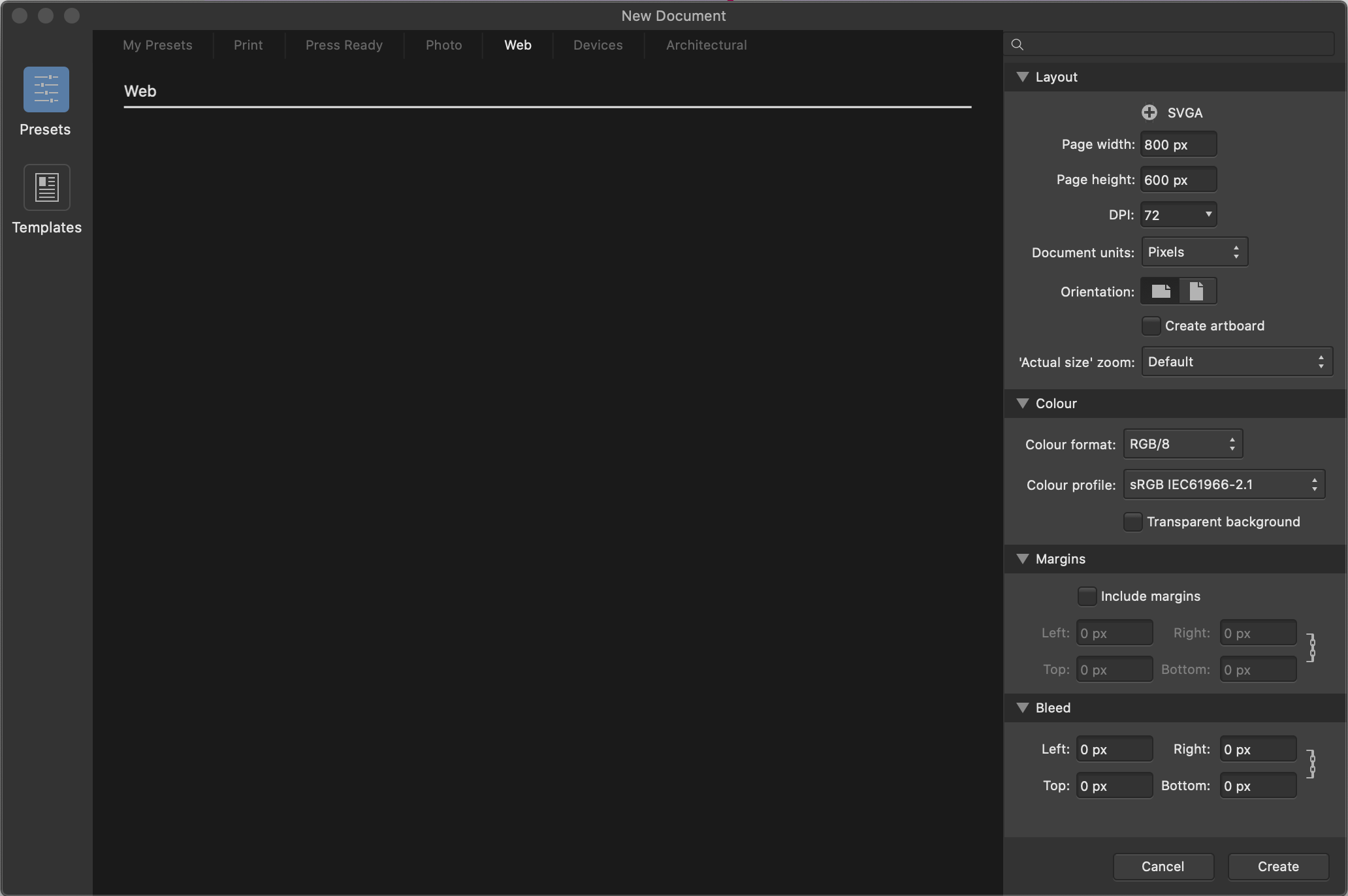This screenshot has height=896, width=1348.
Task: Click the Page width field
Action: click(1178, 144)
